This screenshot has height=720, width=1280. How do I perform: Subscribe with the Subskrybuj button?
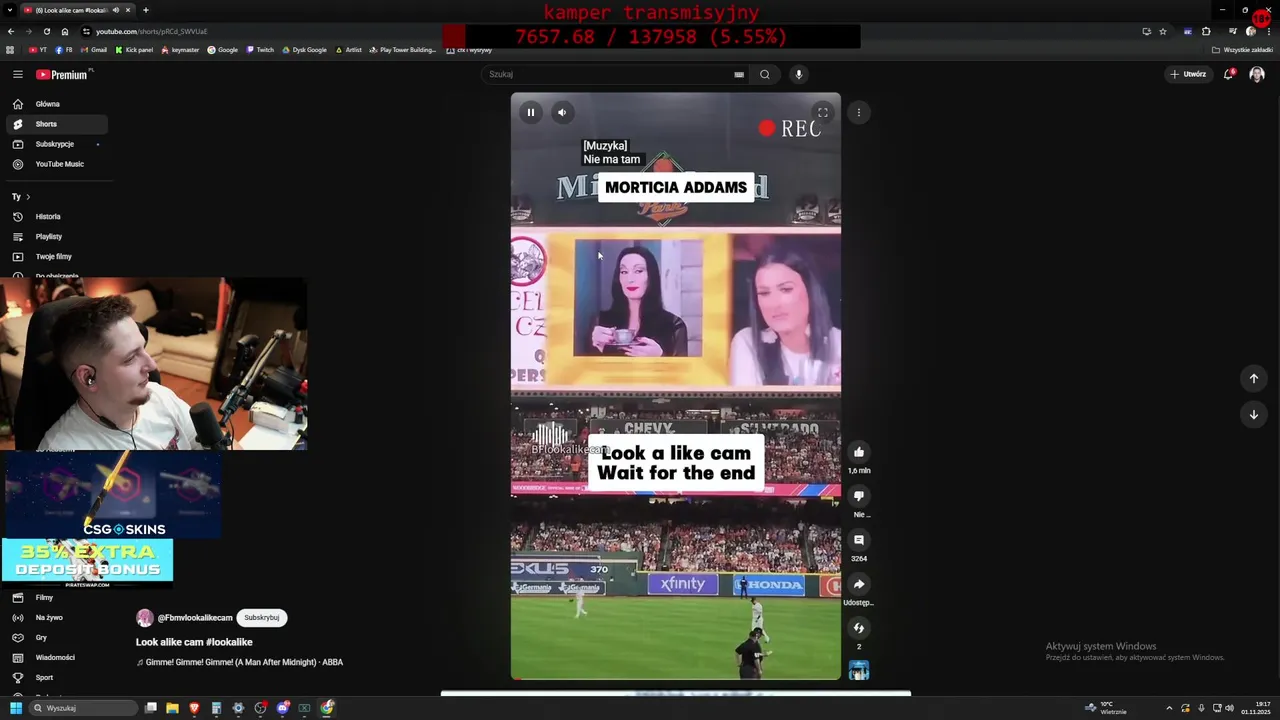coord(262,618)
